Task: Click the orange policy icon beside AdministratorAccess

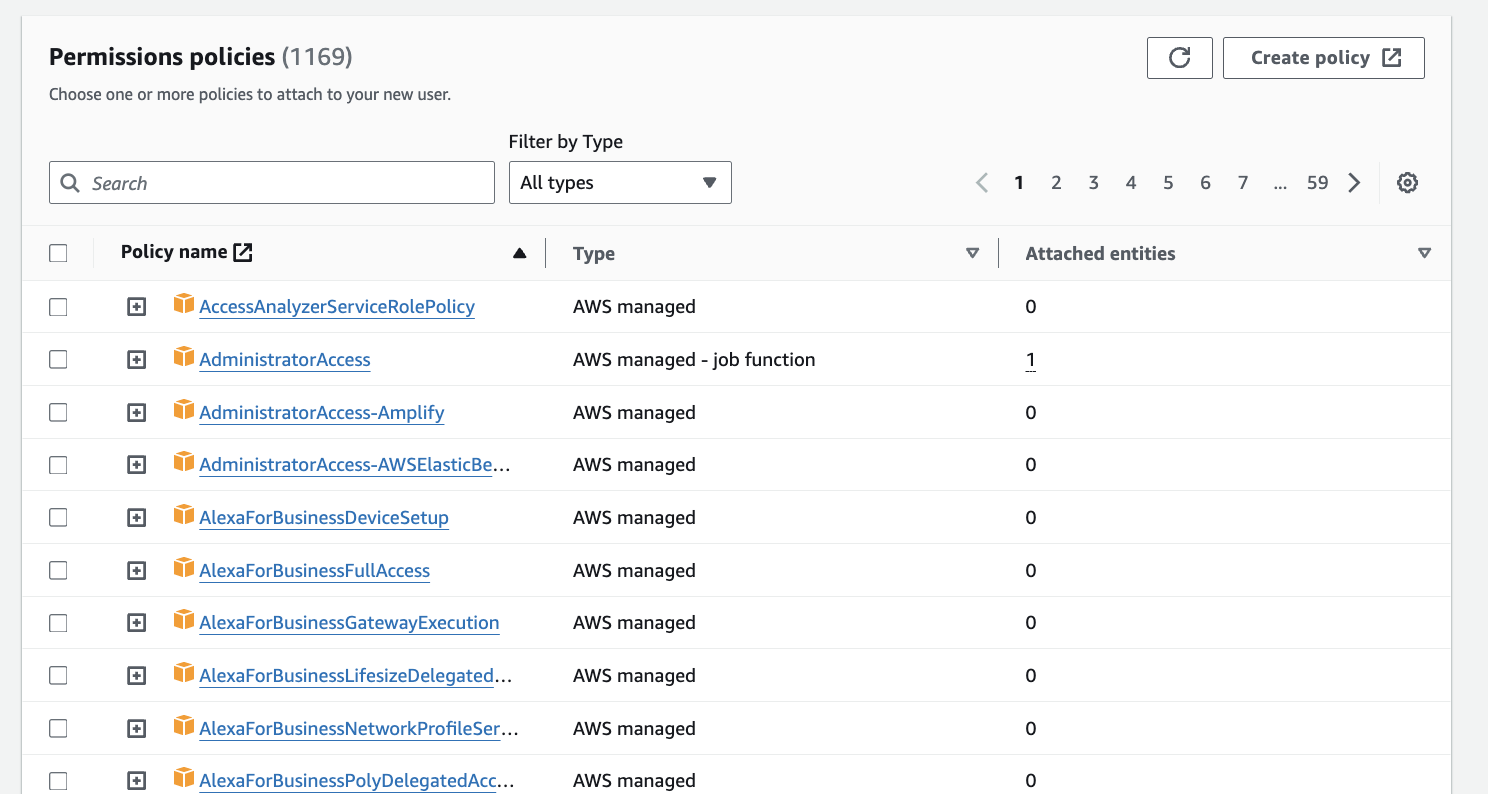Action: pyautogui.click(x=183, y=357)
